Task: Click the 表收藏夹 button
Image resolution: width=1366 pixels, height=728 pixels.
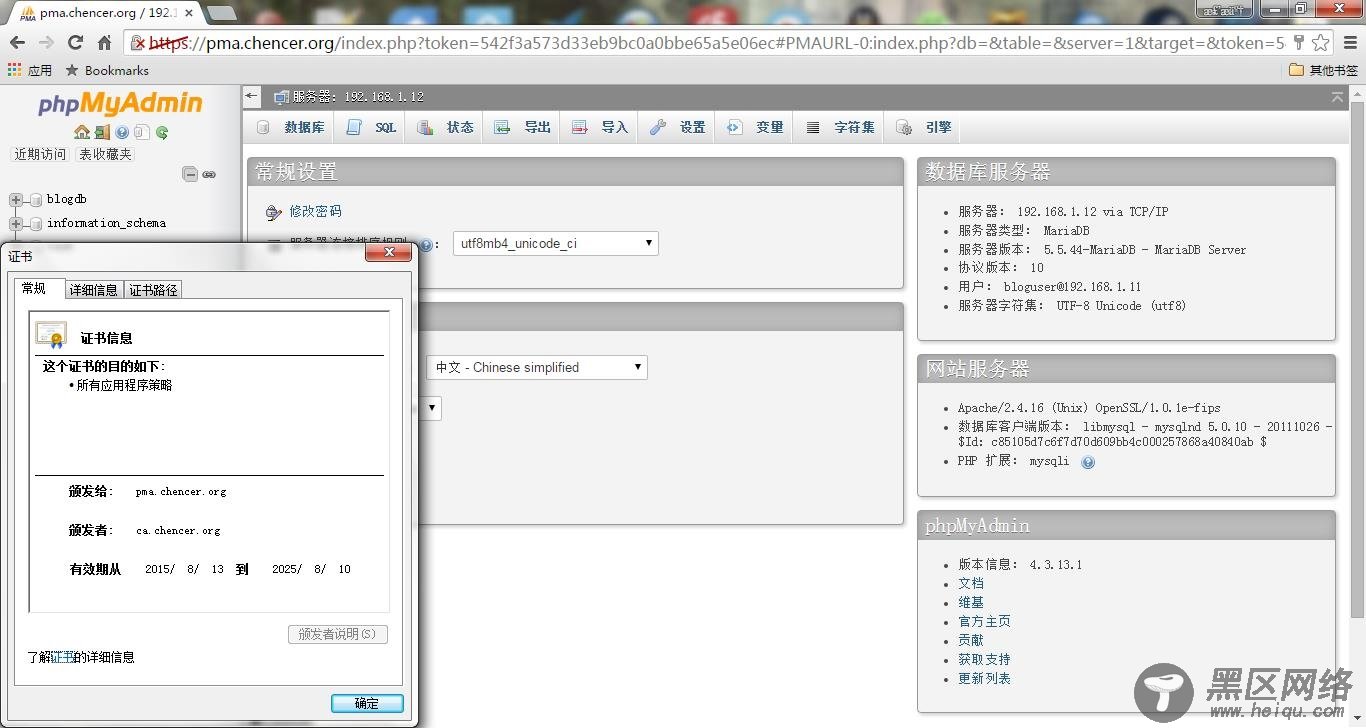Action: pos(105,154)
